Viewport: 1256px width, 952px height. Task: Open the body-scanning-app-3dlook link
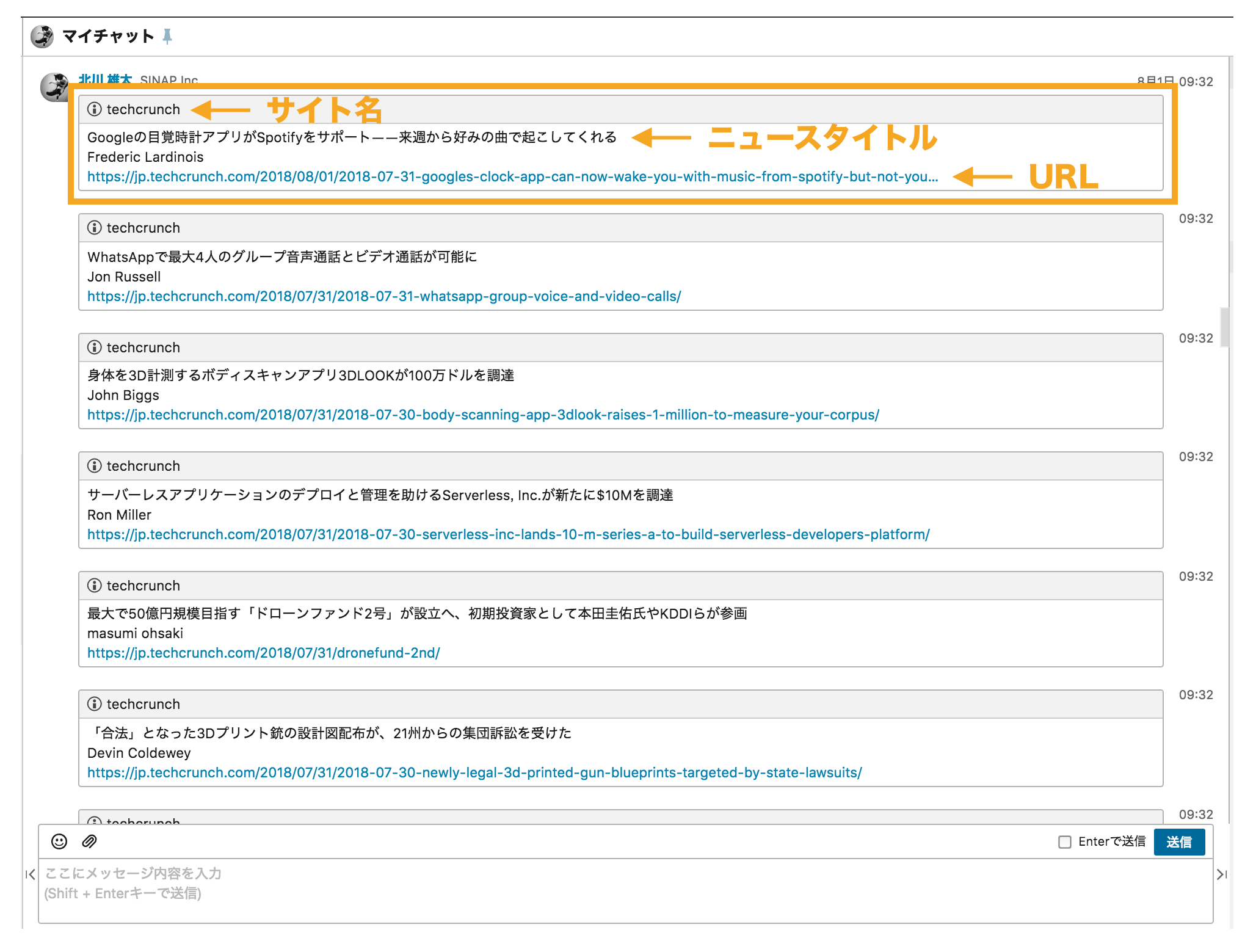483,415
